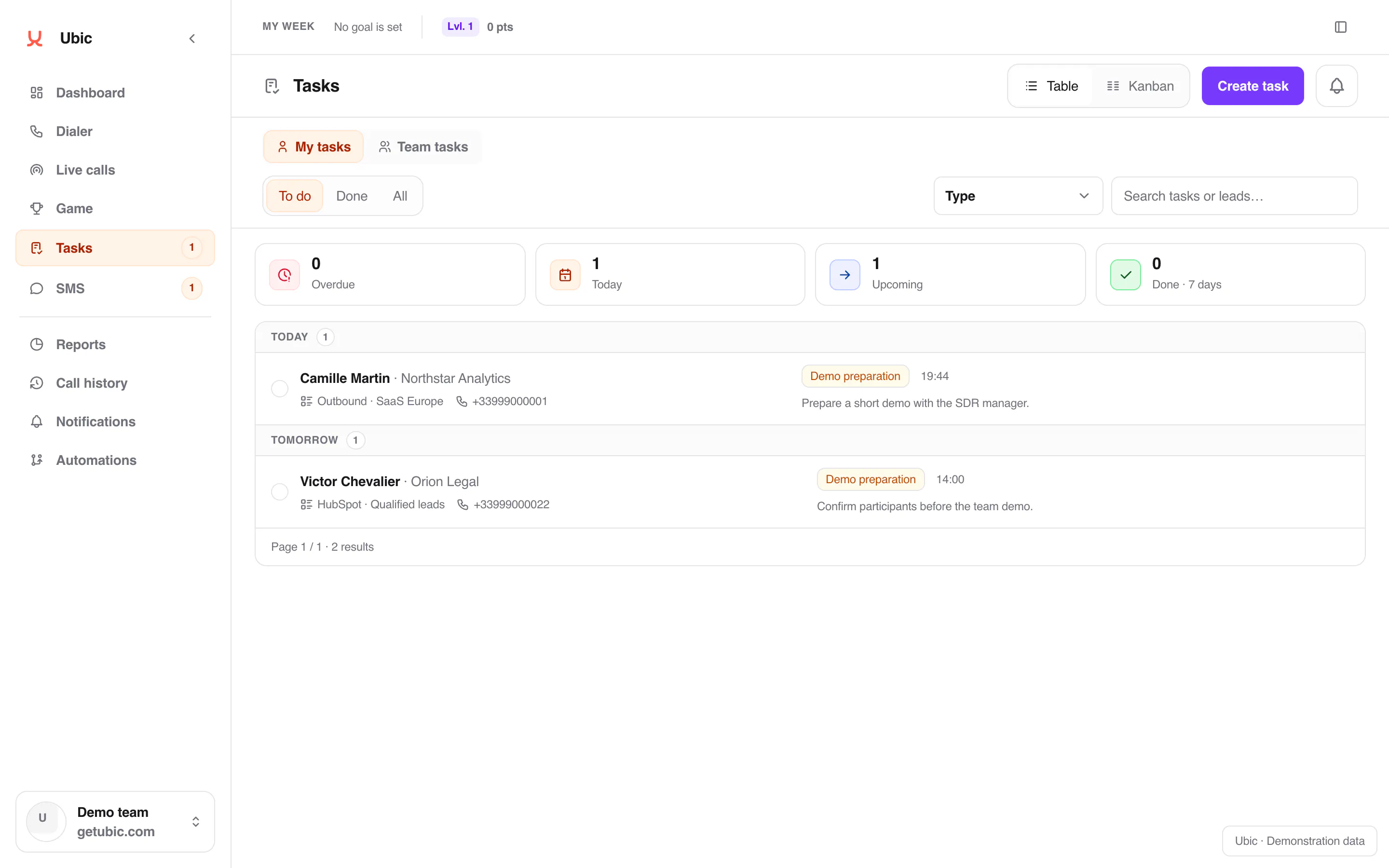The height and width of the screenshot is (868, 1389).
Task: Open the Dashboard sidebar icon
Action: click(x=37, y=93)
